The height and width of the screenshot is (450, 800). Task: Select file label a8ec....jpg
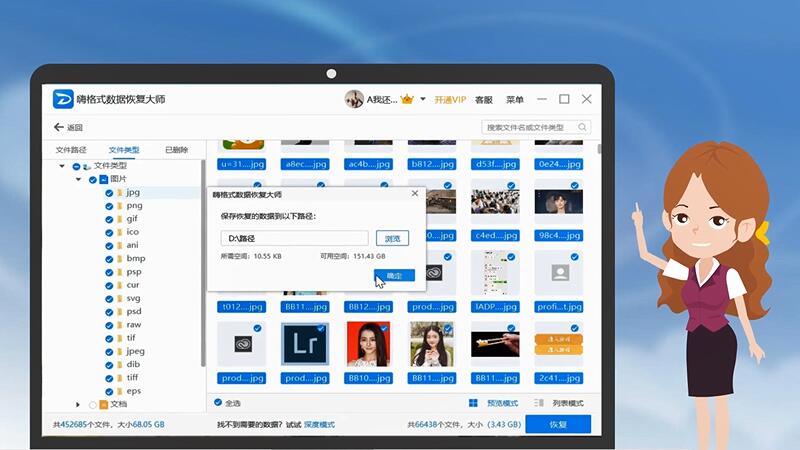tap(305, 164)
